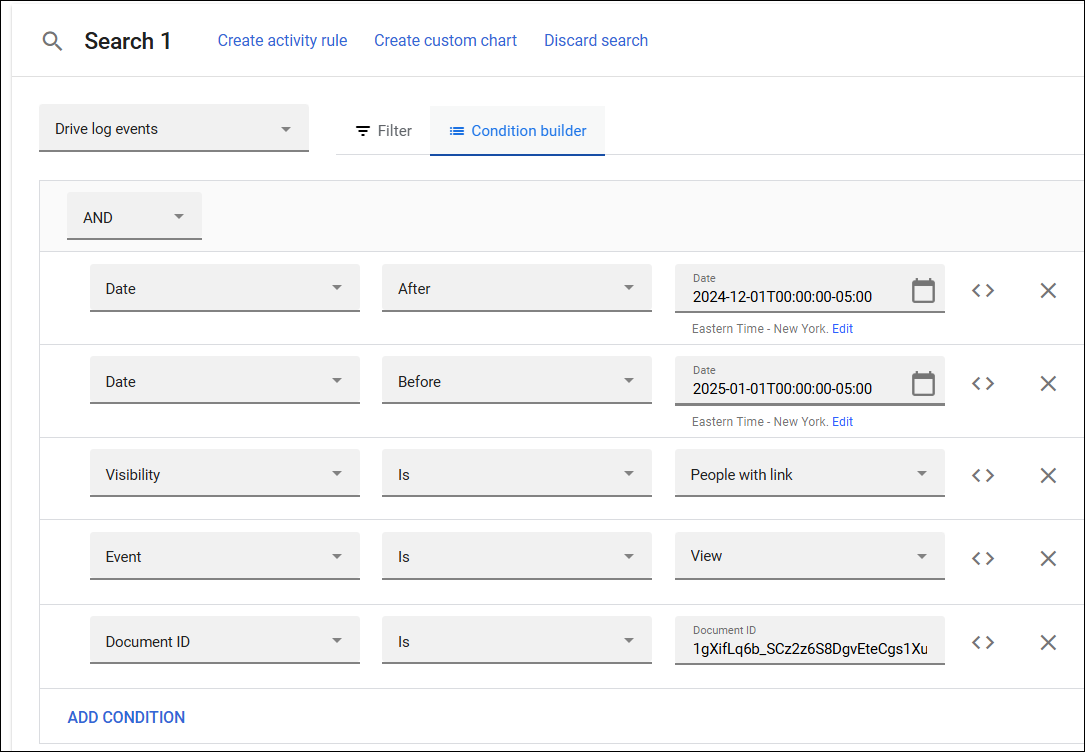The width and height of the screenshot is (1085, 752).
Task: Switch to the Filter tab
Action: pos(383,131)
